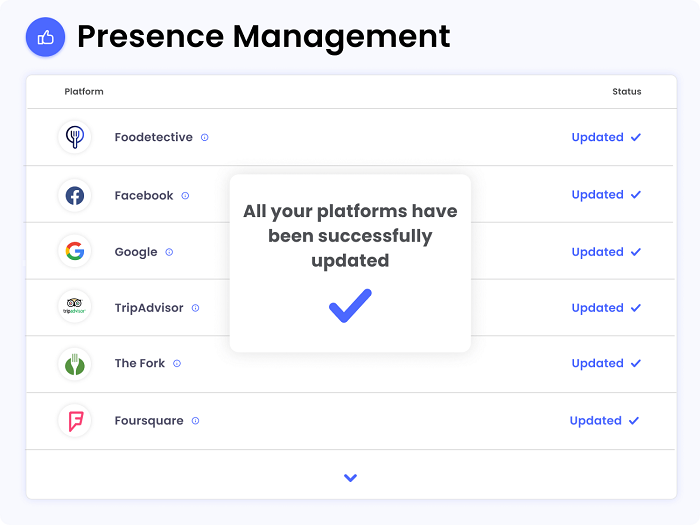Show info for The Fork
This screenshot has width=700, height=525.
coord(177,364)
